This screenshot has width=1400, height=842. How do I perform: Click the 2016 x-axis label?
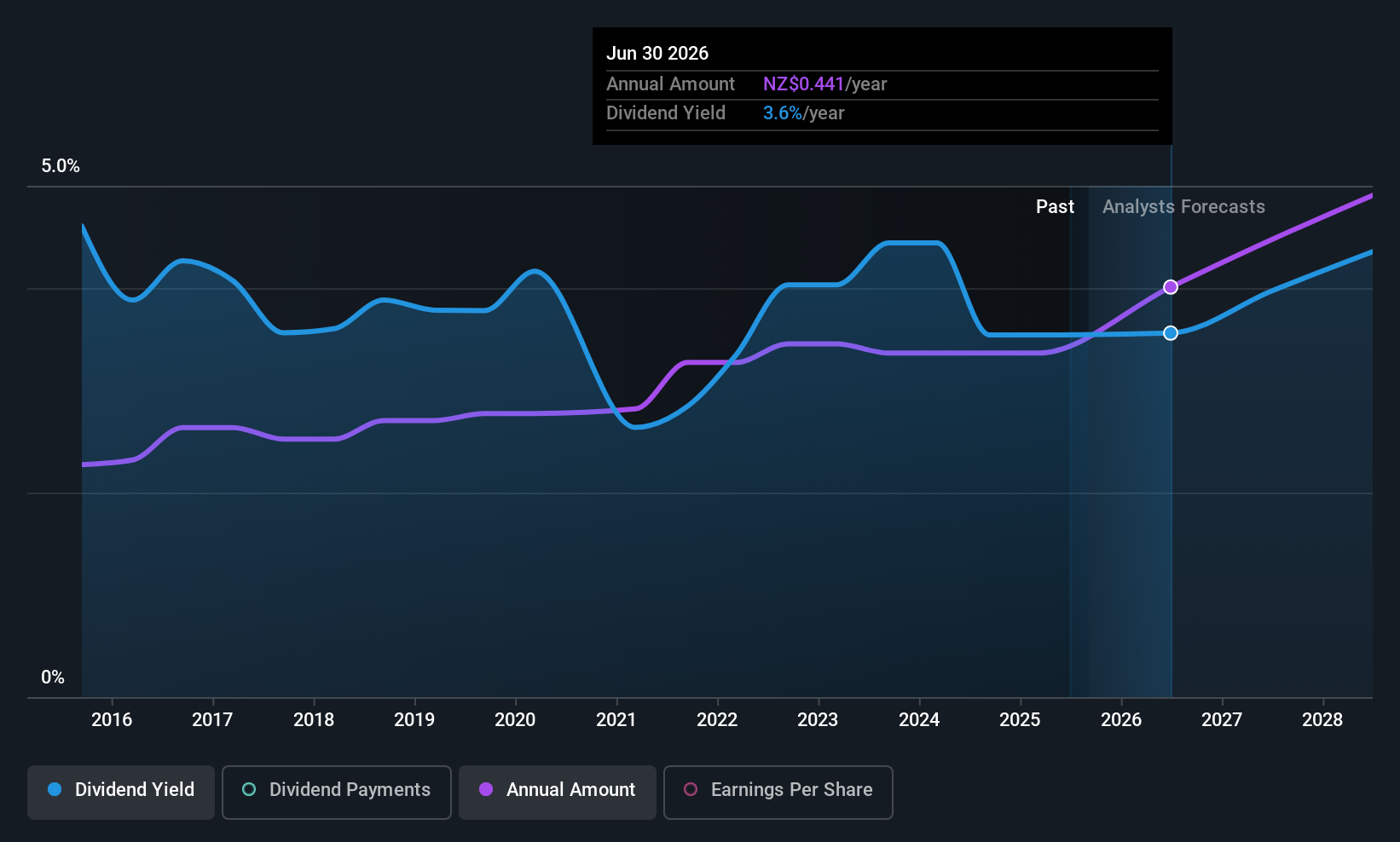[112, 720]
